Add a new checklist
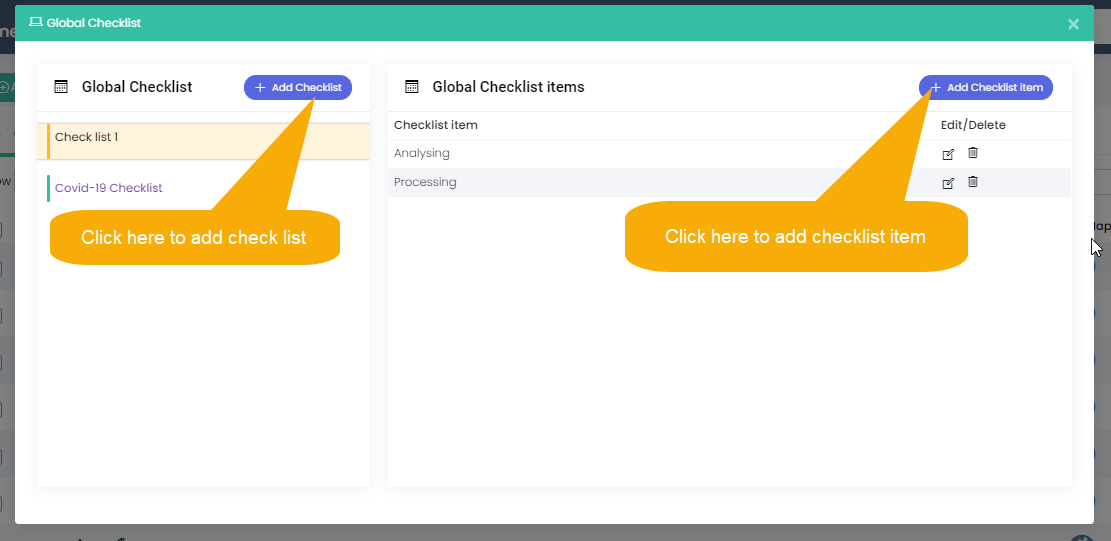This screenshot has height=541, width=1111. pyautogui.click(x=298, y=88)
